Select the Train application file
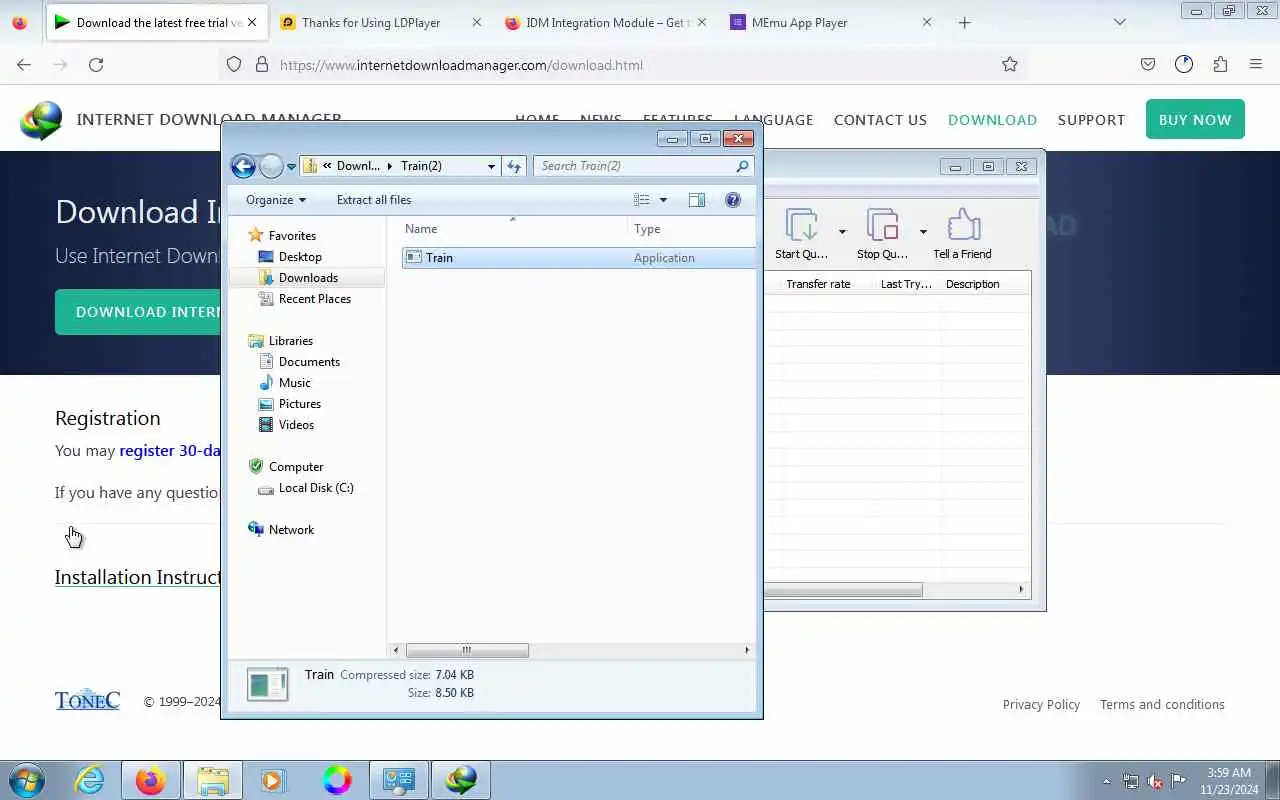 tap(579, 258)
